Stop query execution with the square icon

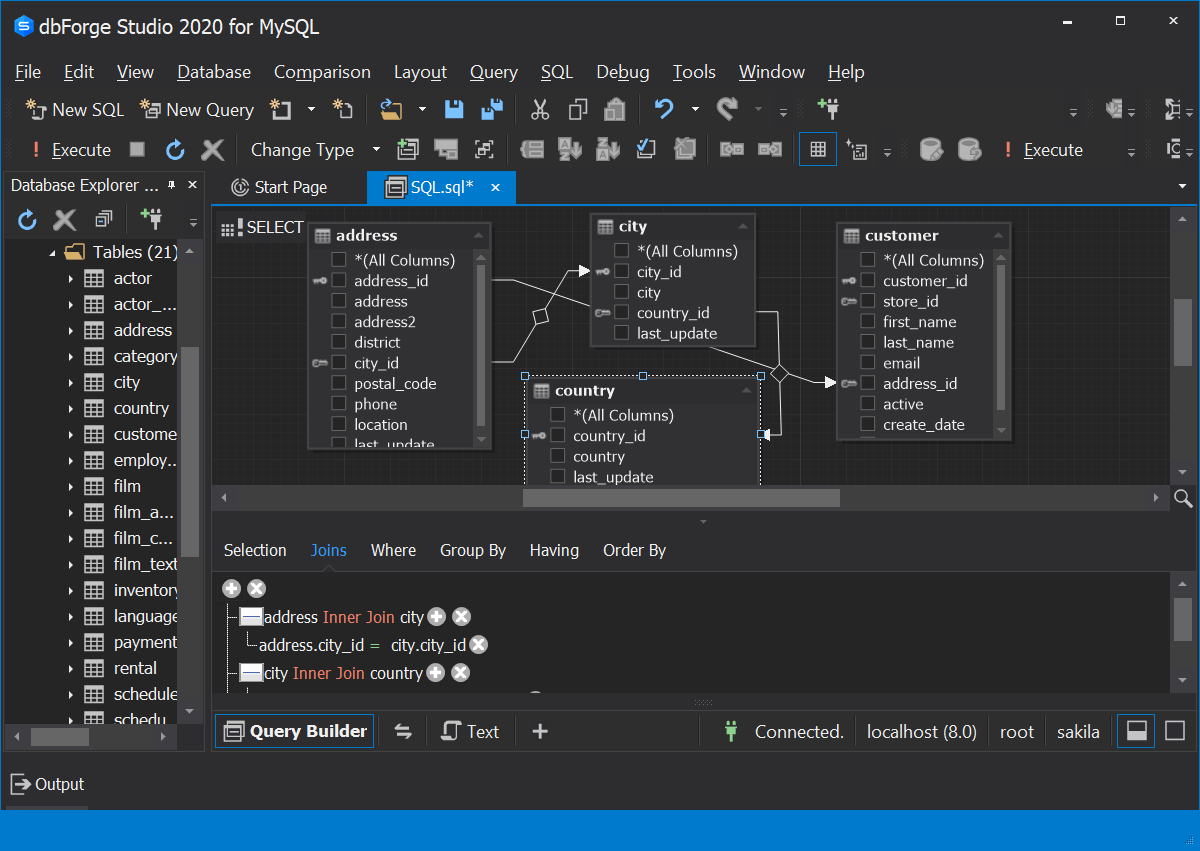[x=136, y=149]
